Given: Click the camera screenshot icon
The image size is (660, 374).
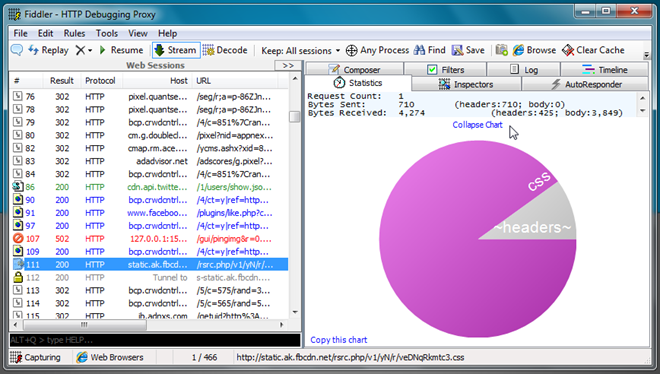Looking at the screenshot, I should (501, 50).
